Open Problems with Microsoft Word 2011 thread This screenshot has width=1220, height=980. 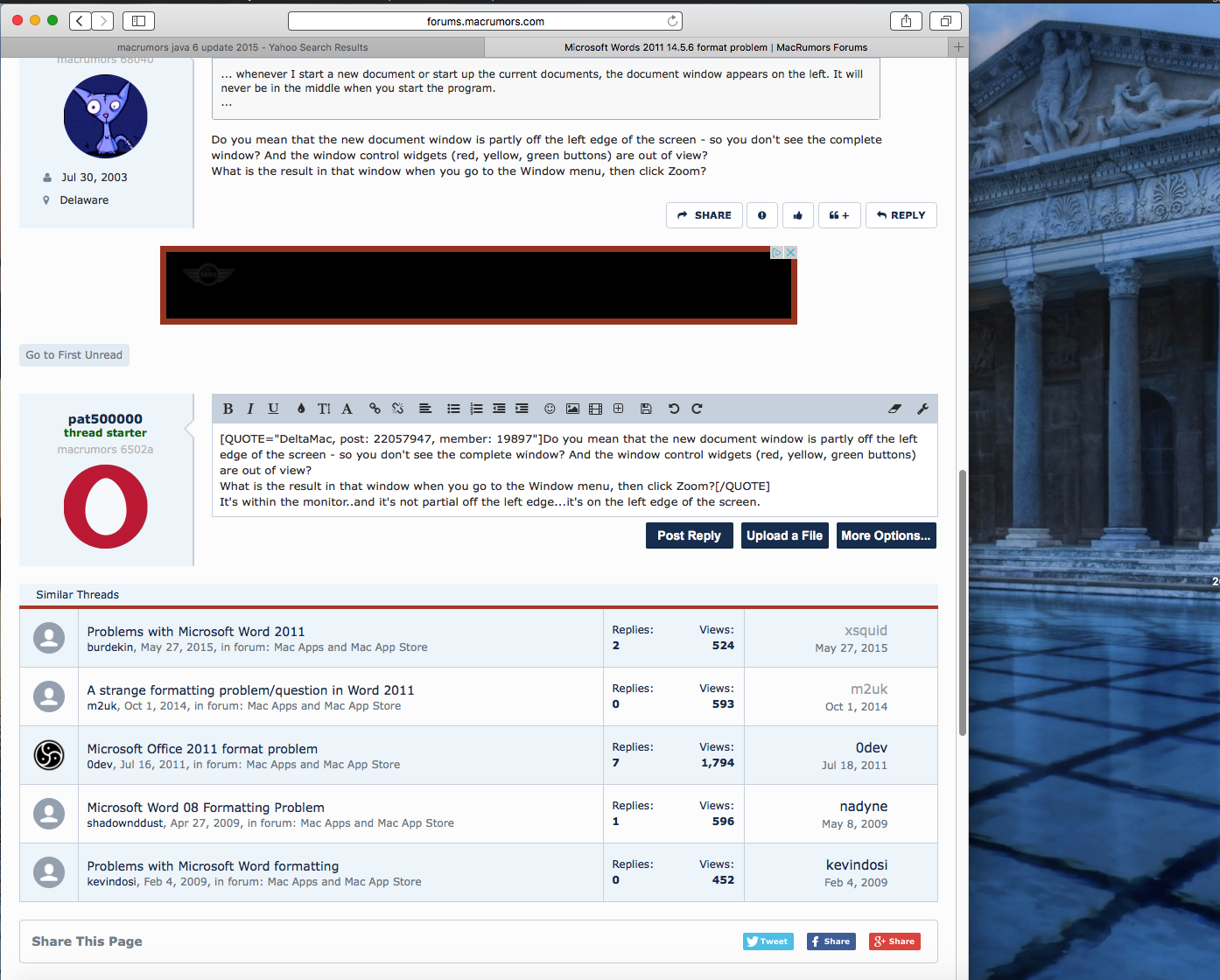coord(196,632)
